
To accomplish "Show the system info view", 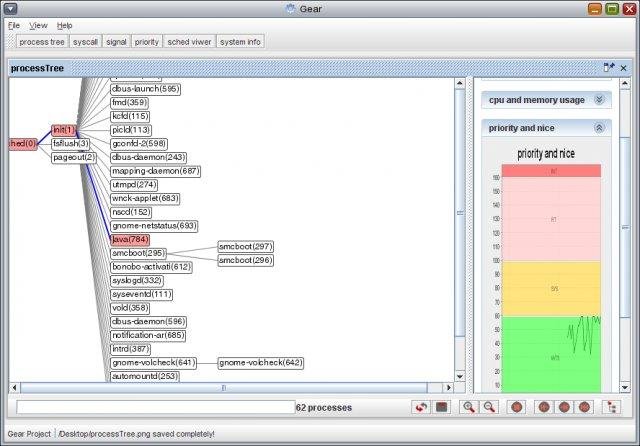I will pos(240,42).
